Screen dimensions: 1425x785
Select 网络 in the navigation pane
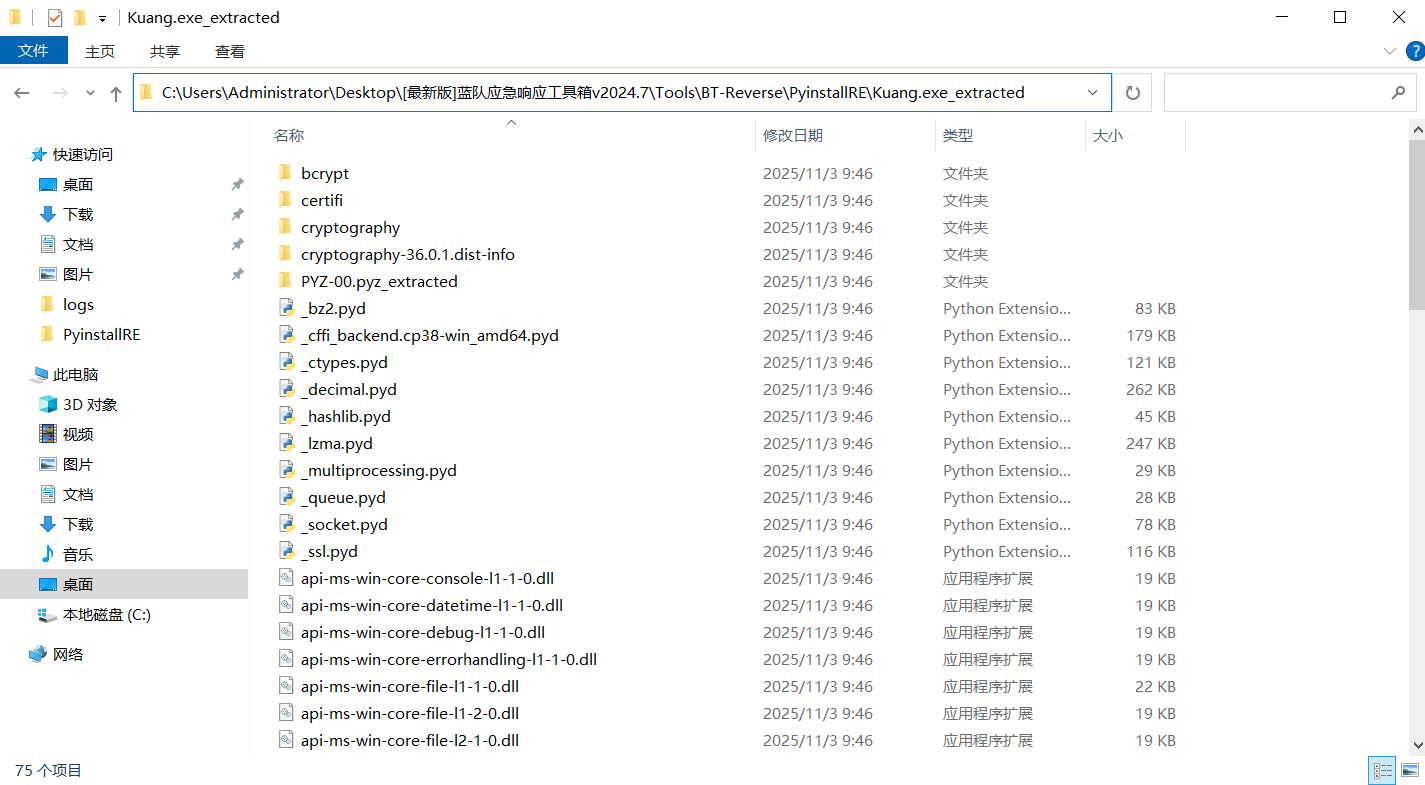(67, 654)
